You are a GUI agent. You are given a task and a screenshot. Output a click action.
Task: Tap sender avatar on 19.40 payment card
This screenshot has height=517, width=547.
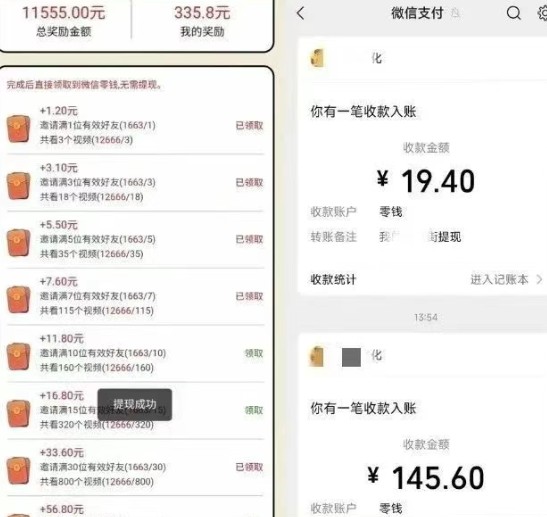tap(317, 58)
